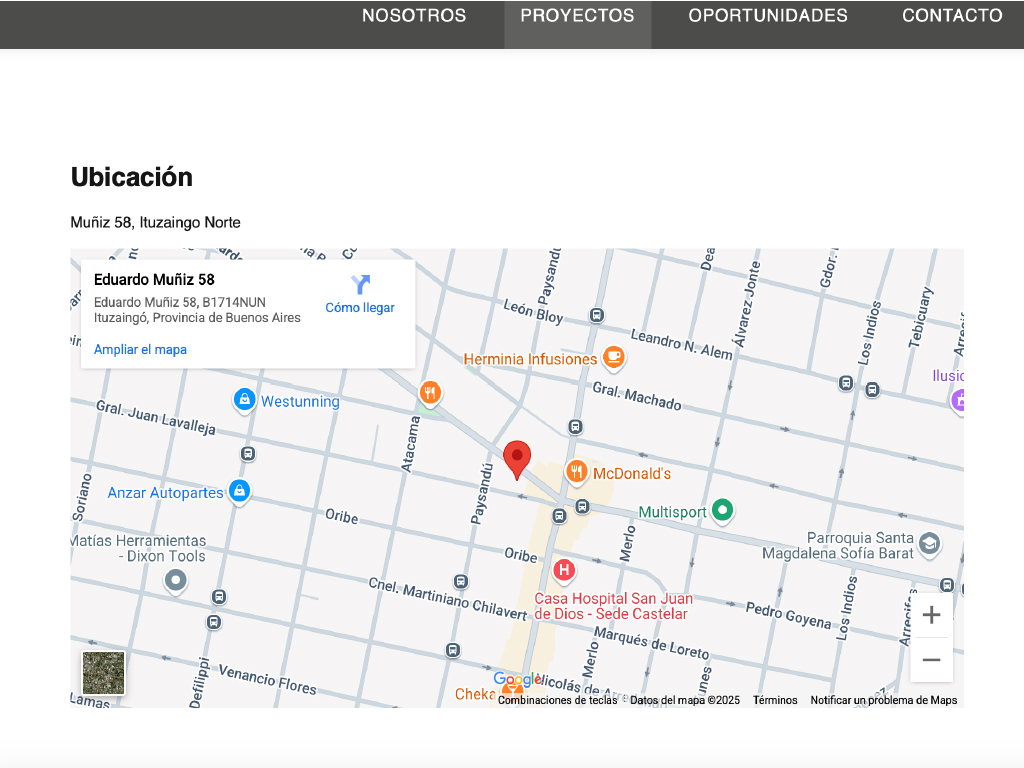Open the Nosotros menu item

414,16
